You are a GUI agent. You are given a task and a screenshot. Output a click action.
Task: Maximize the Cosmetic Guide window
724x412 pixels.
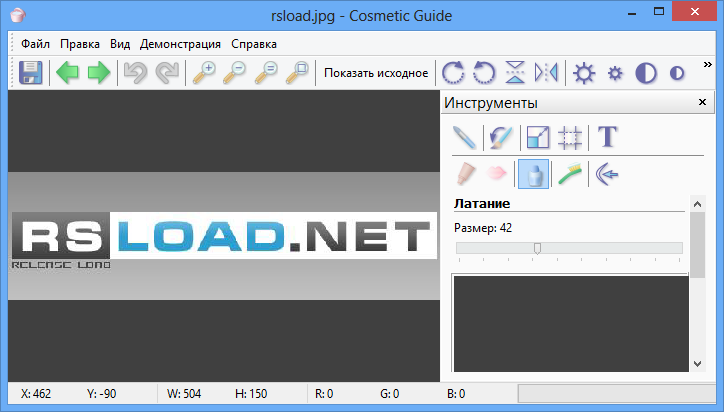coord(659,12)
